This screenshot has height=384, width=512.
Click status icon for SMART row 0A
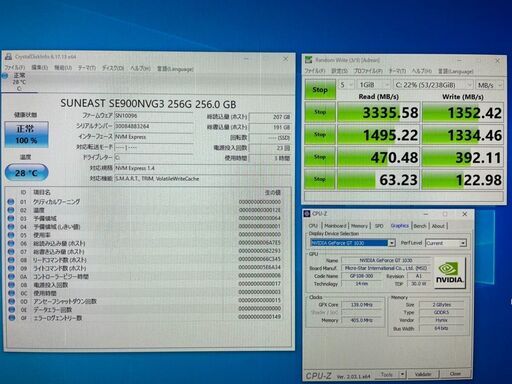pyautogui.click(x=11, y=276)
